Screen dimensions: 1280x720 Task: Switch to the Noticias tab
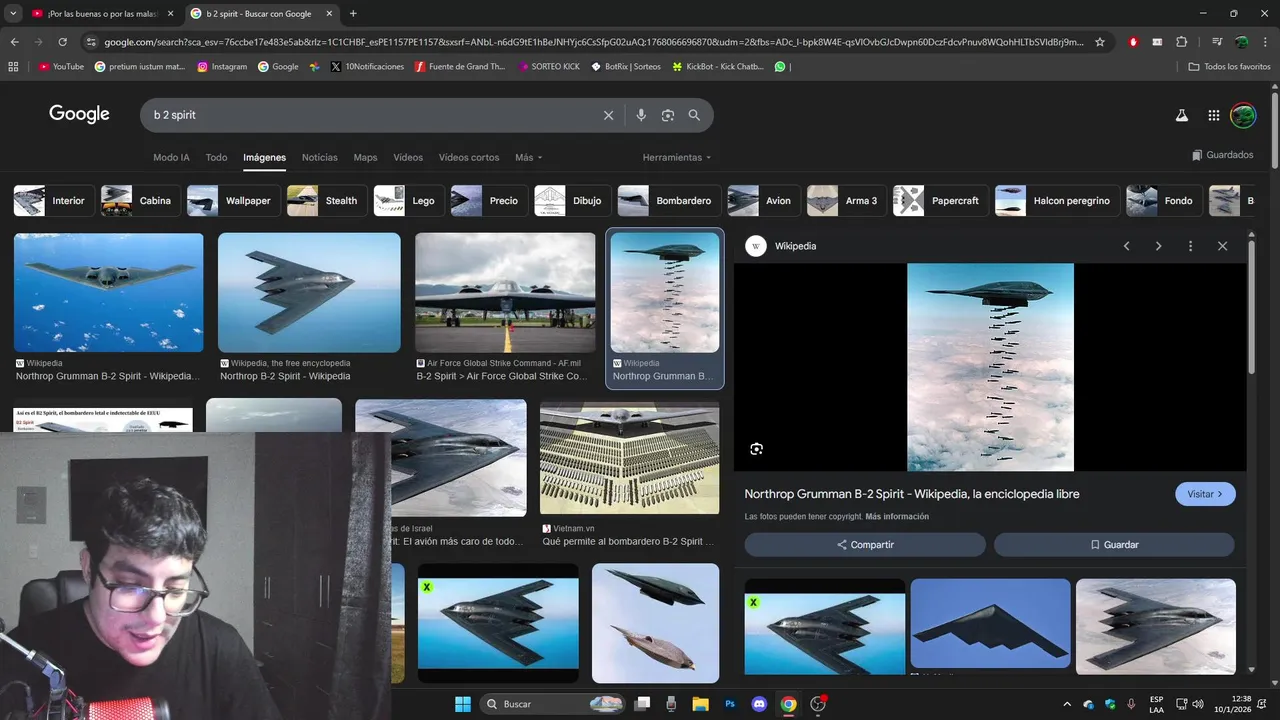320,158
